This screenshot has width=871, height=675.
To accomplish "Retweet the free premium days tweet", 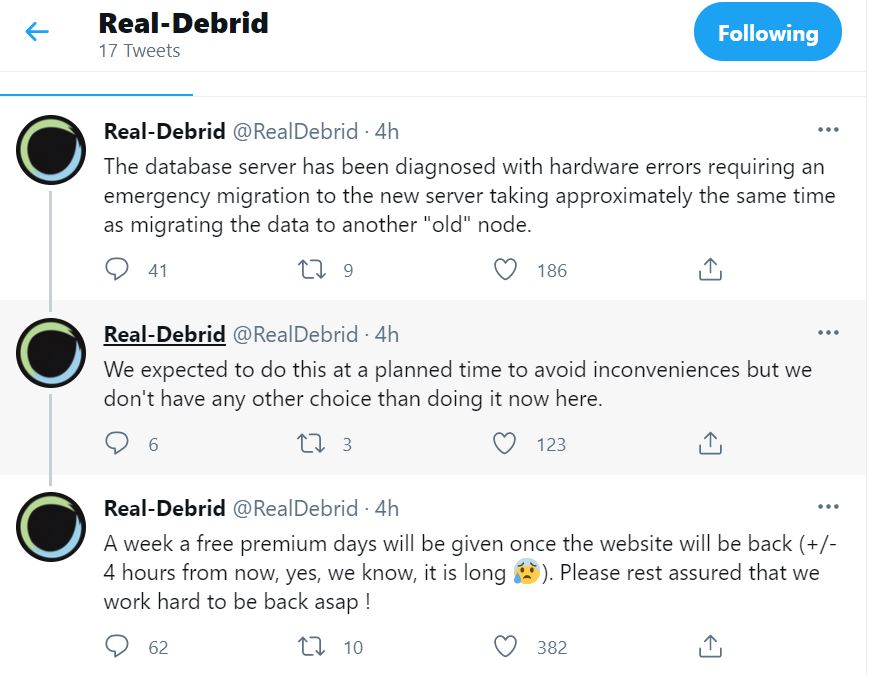I will click(x=312, y=646).
